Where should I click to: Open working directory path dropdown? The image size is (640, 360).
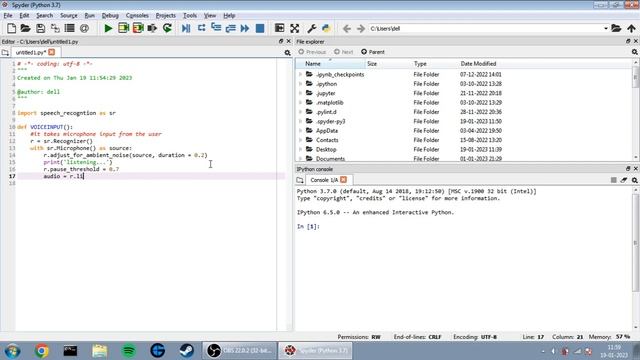pos(606,29)
